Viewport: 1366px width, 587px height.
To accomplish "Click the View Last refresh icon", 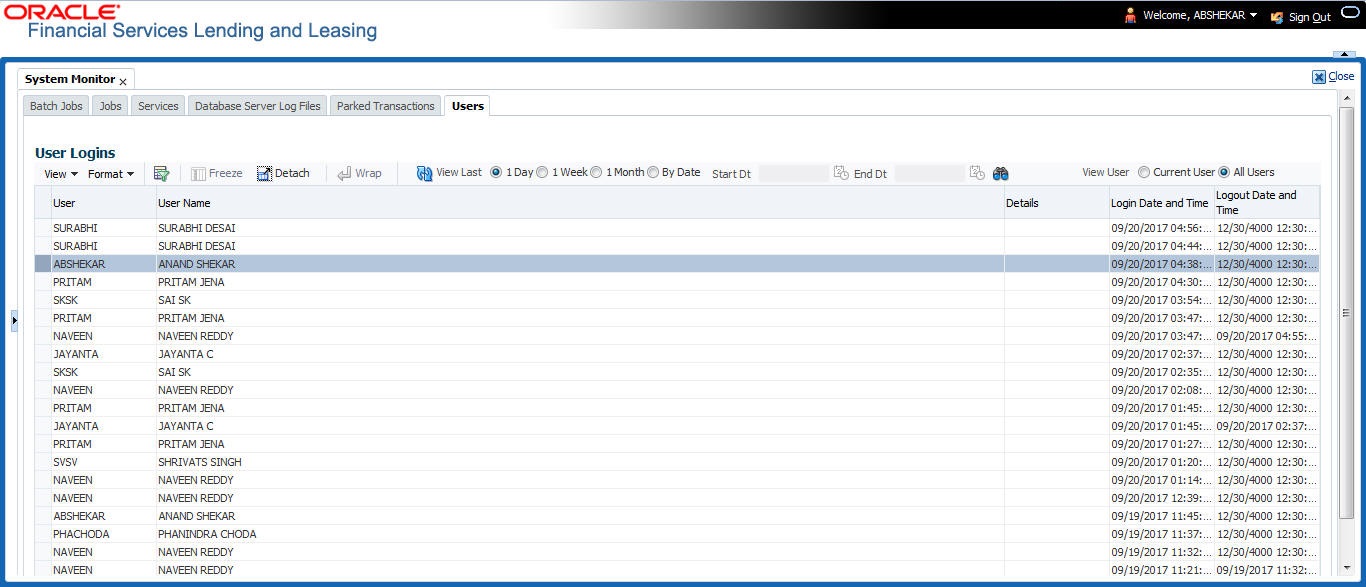I will [x=424, y=173].
